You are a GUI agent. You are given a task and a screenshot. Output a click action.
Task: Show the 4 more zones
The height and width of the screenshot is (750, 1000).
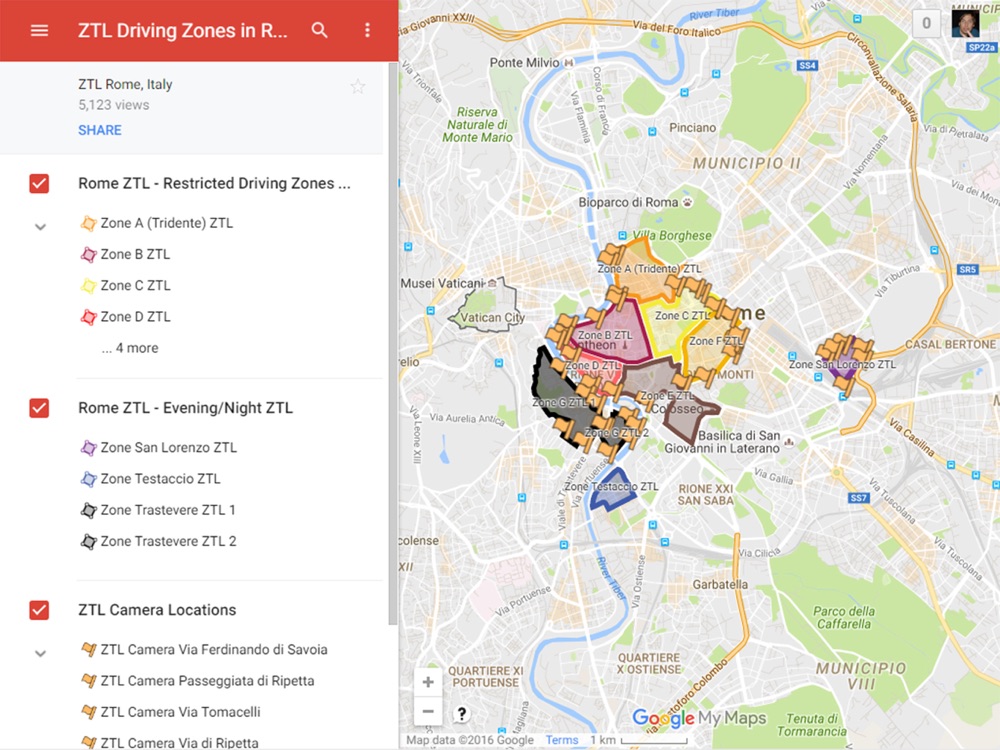(130, 348)
